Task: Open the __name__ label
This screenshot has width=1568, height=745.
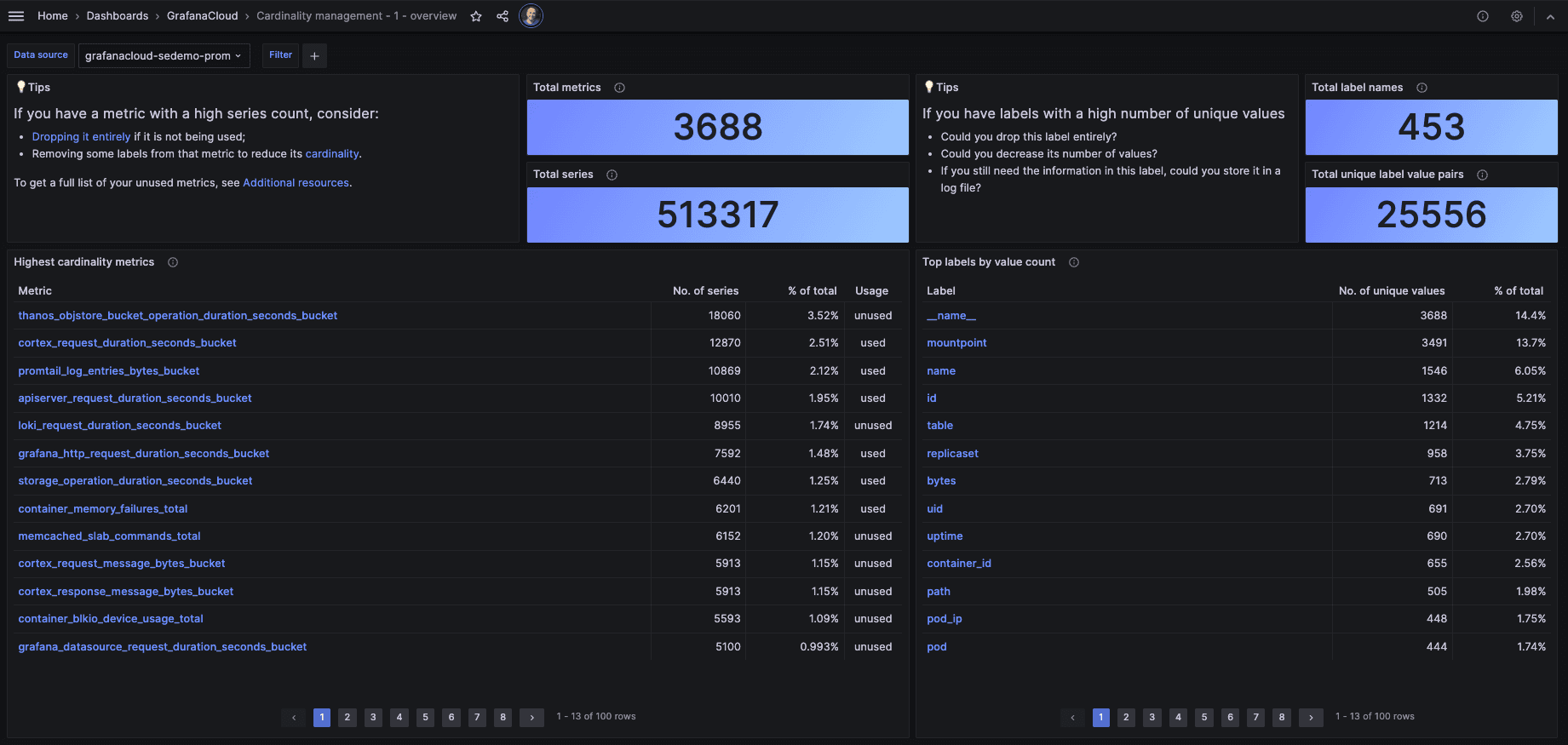Action: [951, 316]
